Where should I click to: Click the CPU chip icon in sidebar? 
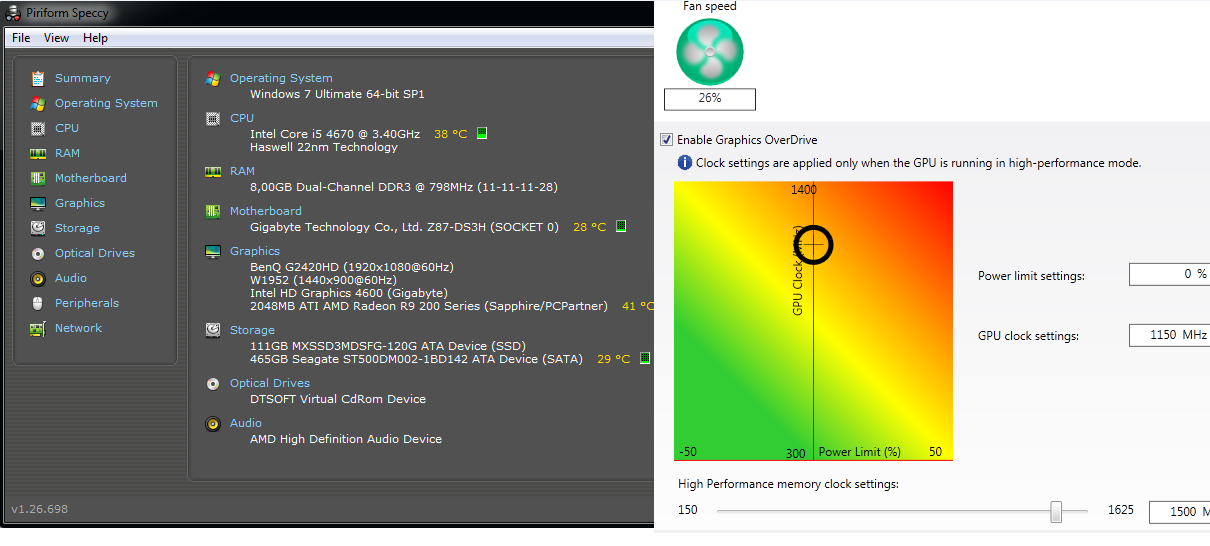tap(38, 128)
